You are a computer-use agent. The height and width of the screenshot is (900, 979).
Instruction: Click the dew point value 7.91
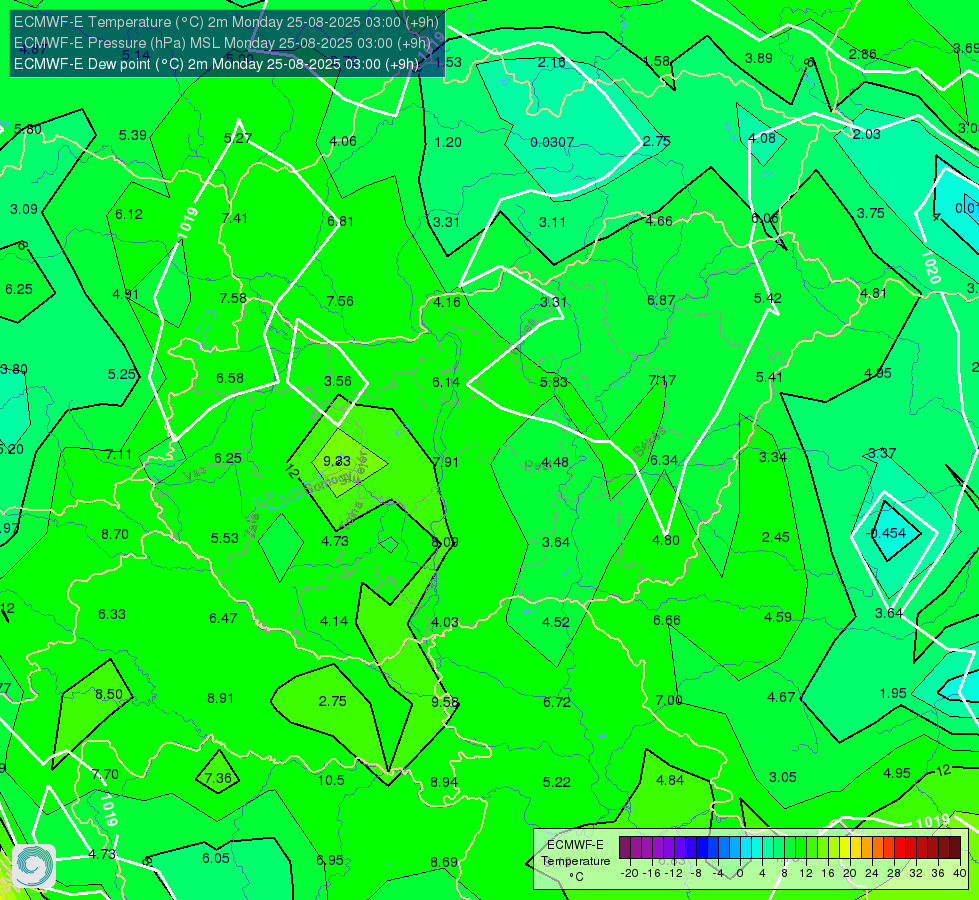tap(445, 462)
